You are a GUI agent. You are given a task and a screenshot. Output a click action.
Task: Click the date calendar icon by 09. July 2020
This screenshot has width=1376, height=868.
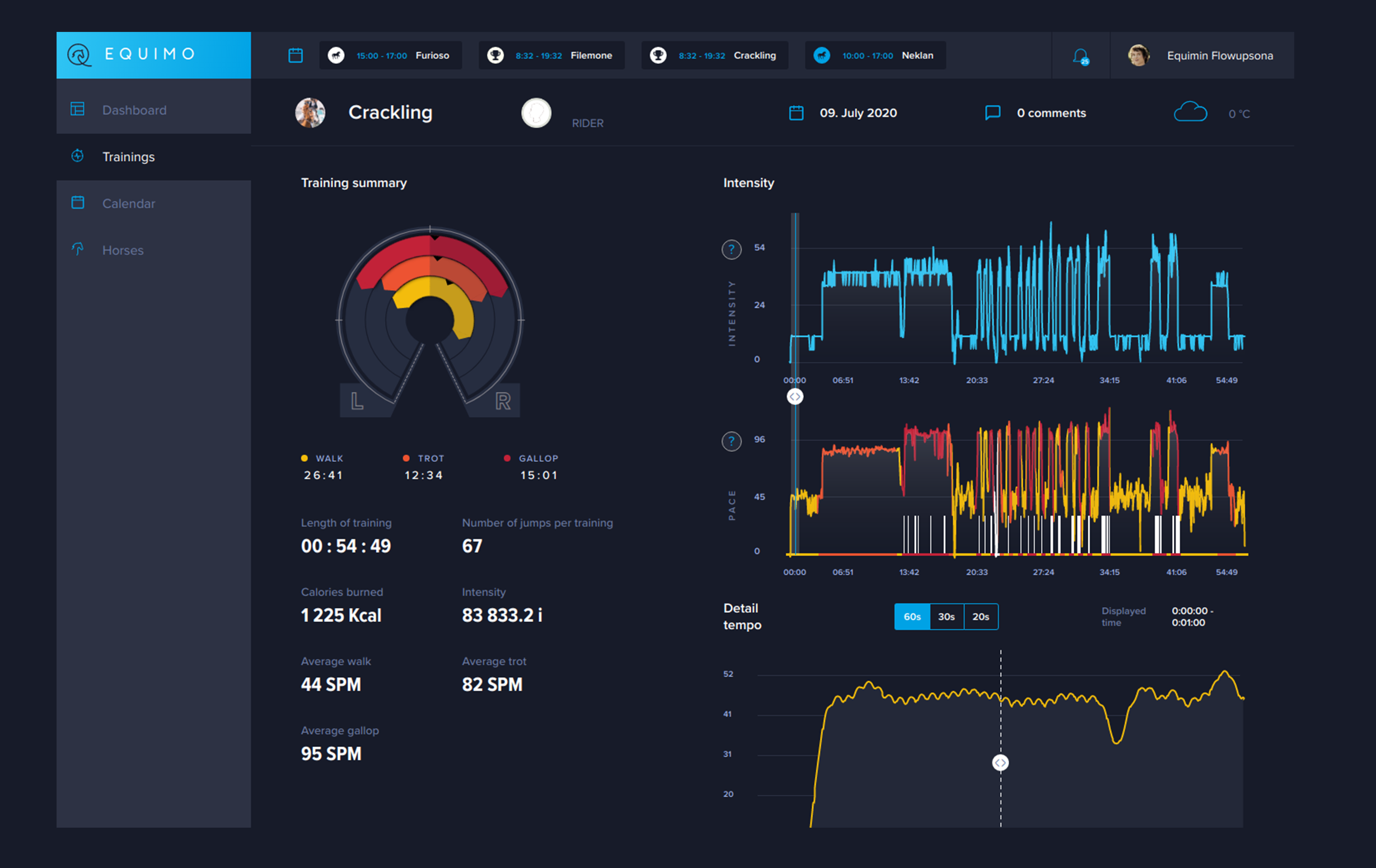point(796,112)
